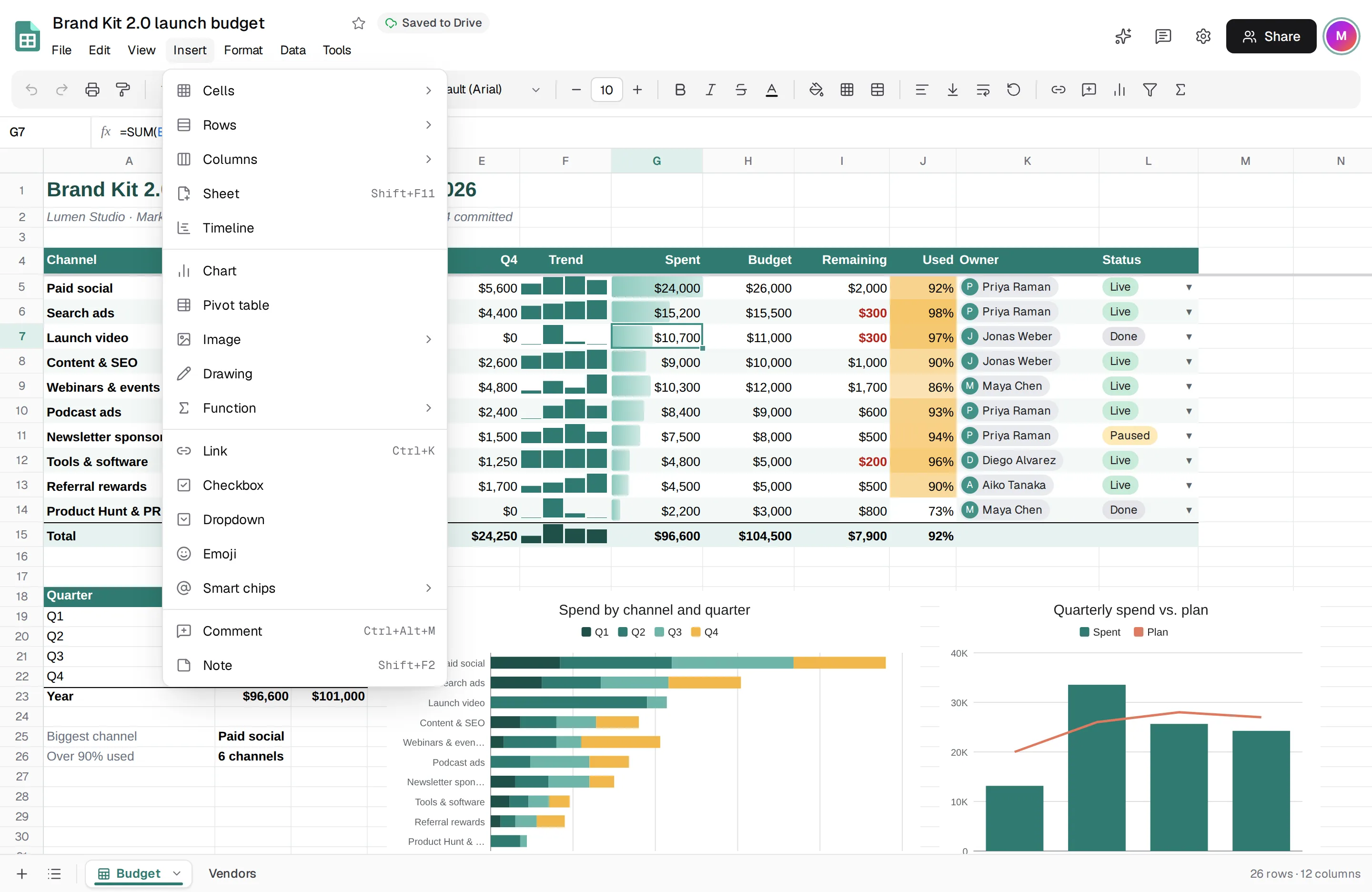The image size is (1372, 892).
Task: Toggle the filter toolbar icon
Action: [x=1150, y=90]
